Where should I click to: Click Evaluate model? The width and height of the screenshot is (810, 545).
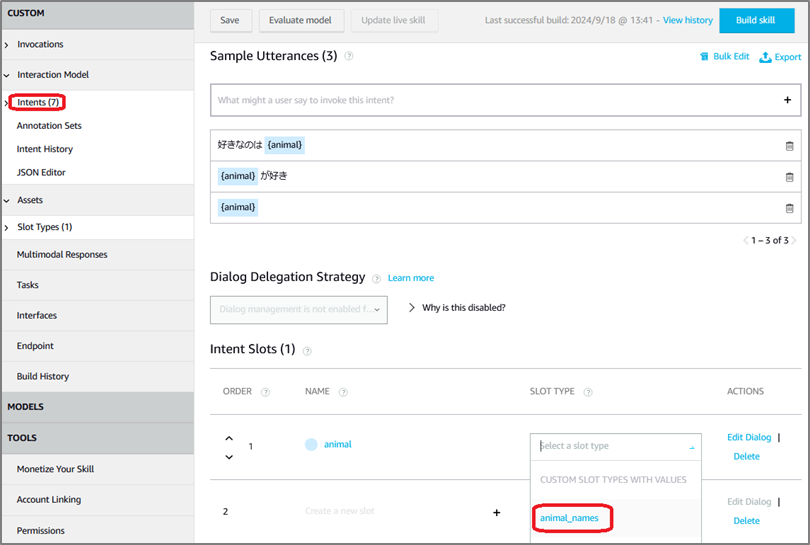(300, 21)
